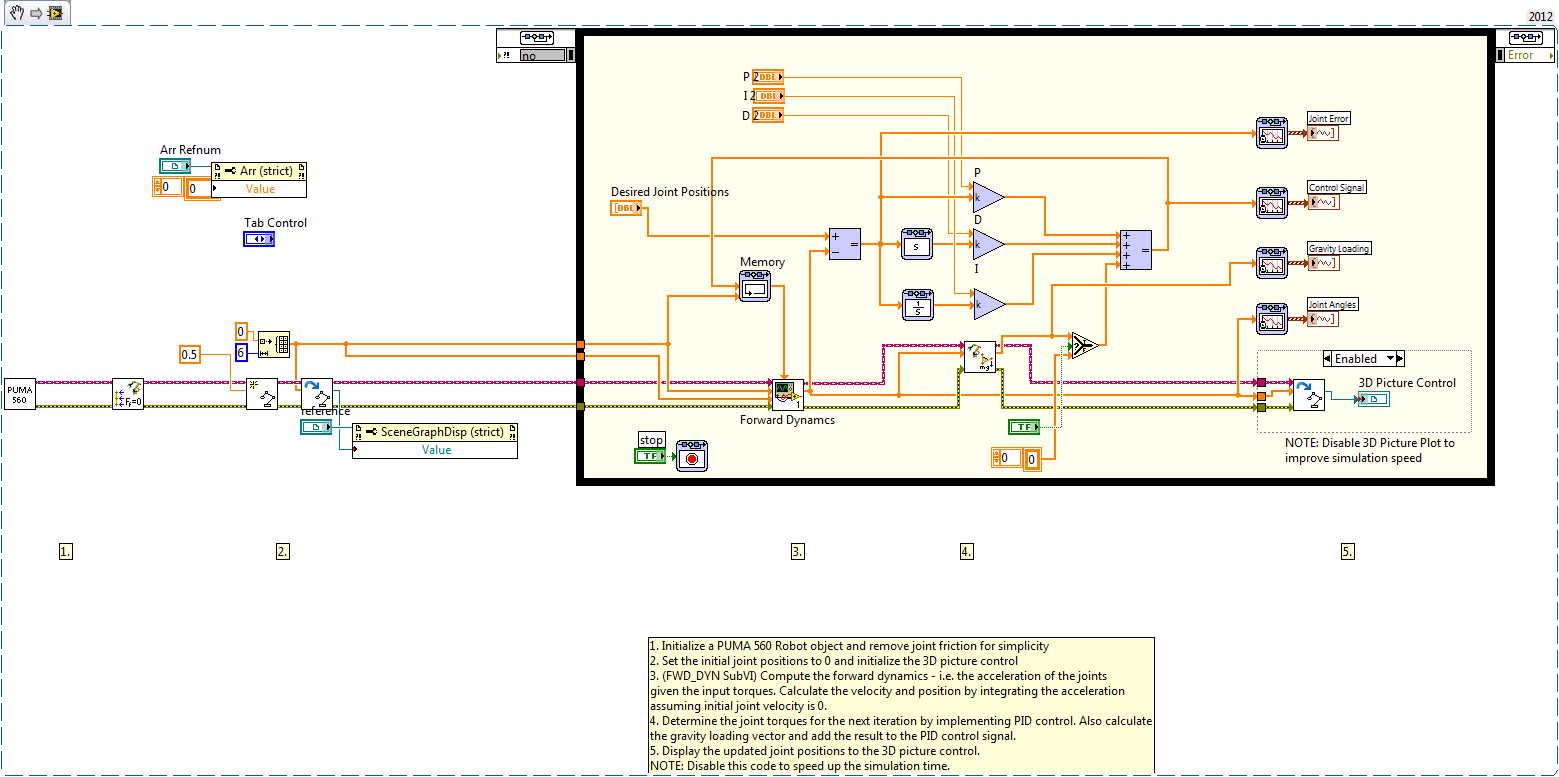This screenshot has width=1559, height=777.
Task: Select the robot update block above 'reference'
Action: coord(317,394)
